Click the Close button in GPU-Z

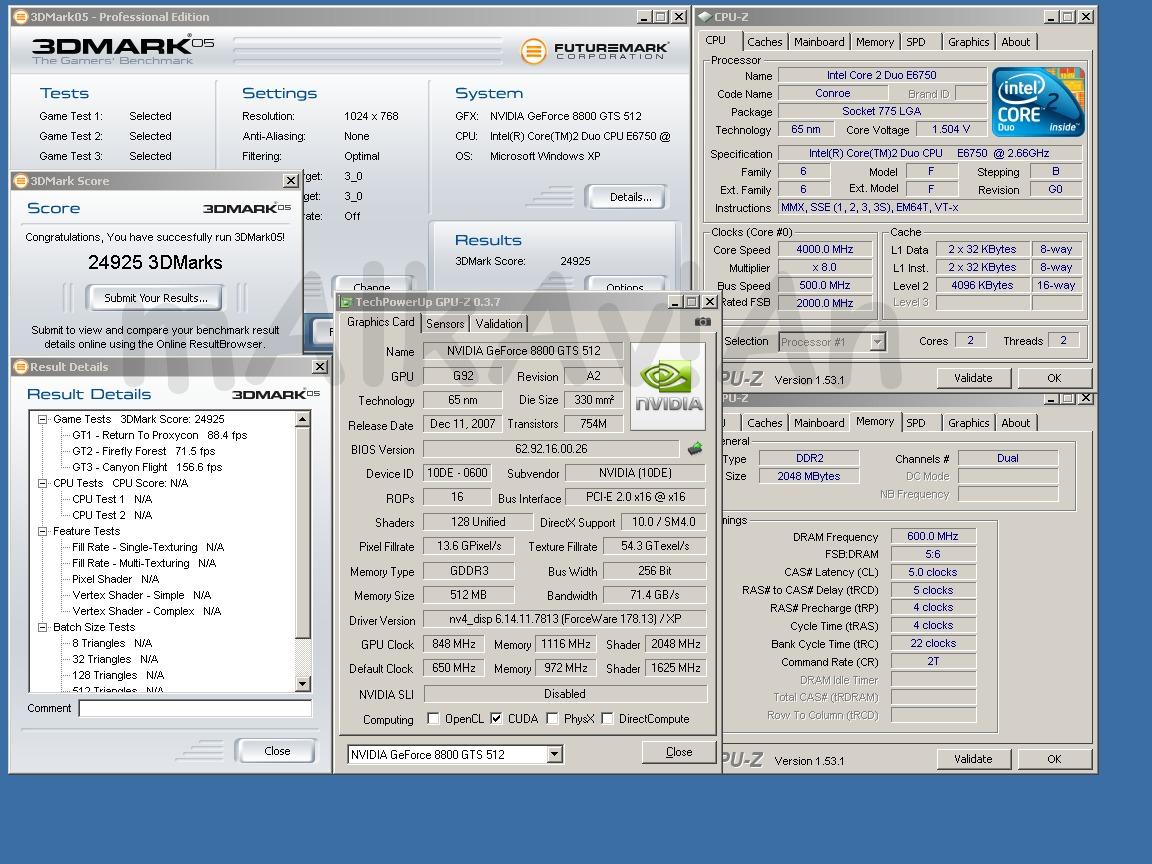[679, 752]
